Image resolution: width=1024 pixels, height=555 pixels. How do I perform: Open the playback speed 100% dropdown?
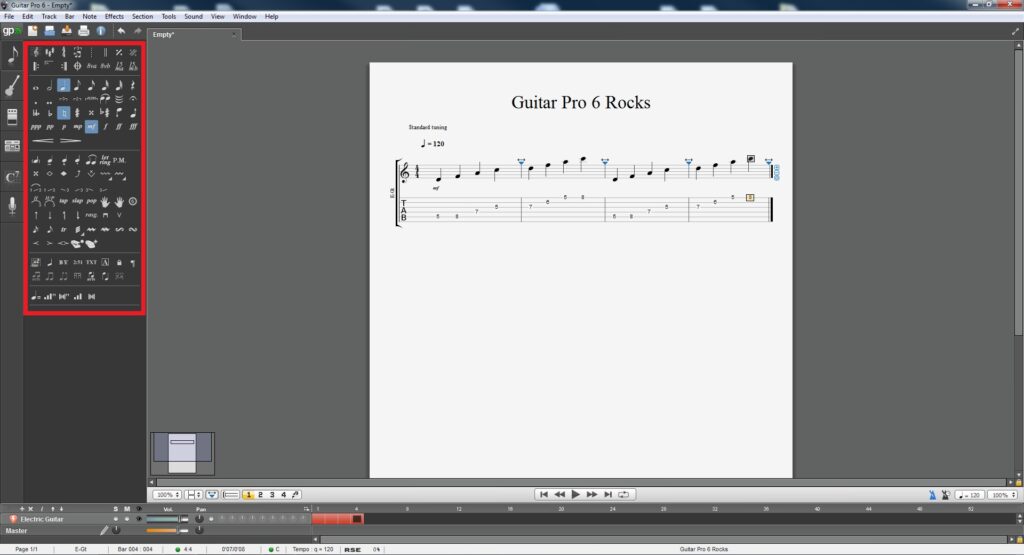tap(1002, 495)
